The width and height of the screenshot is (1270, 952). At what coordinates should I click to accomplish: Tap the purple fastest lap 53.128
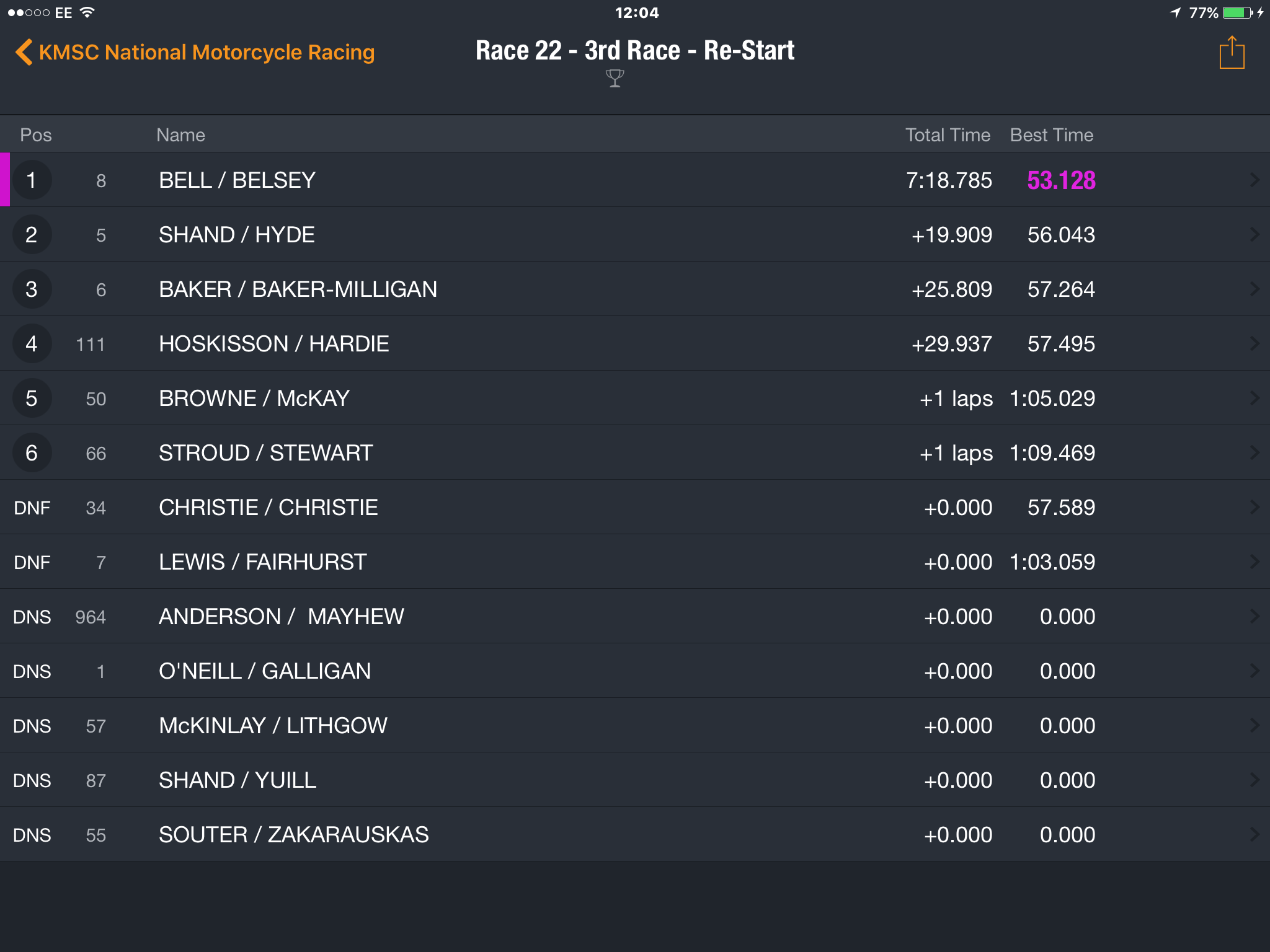1061,180
